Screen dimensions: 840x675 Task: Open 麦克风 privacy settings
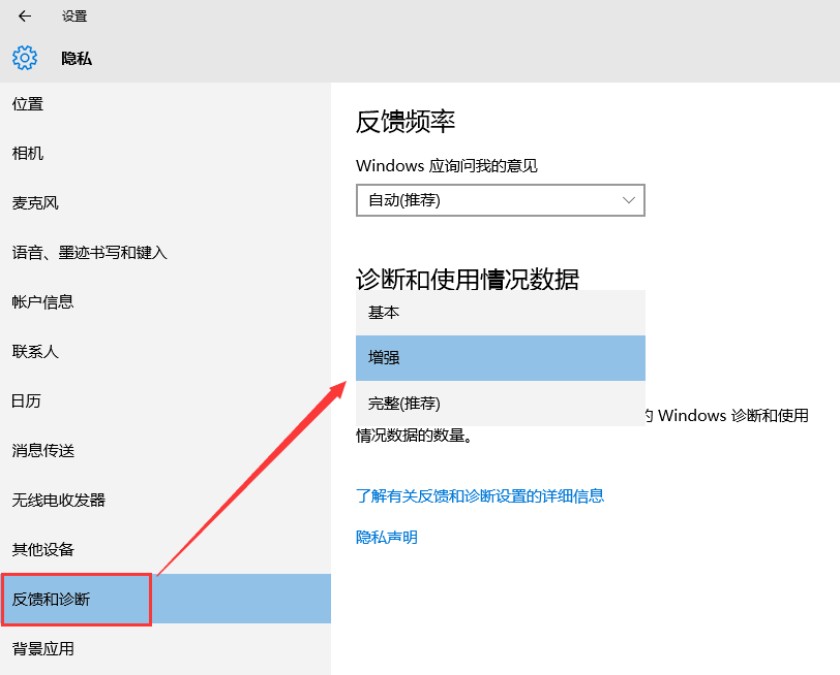pos(34,203)
